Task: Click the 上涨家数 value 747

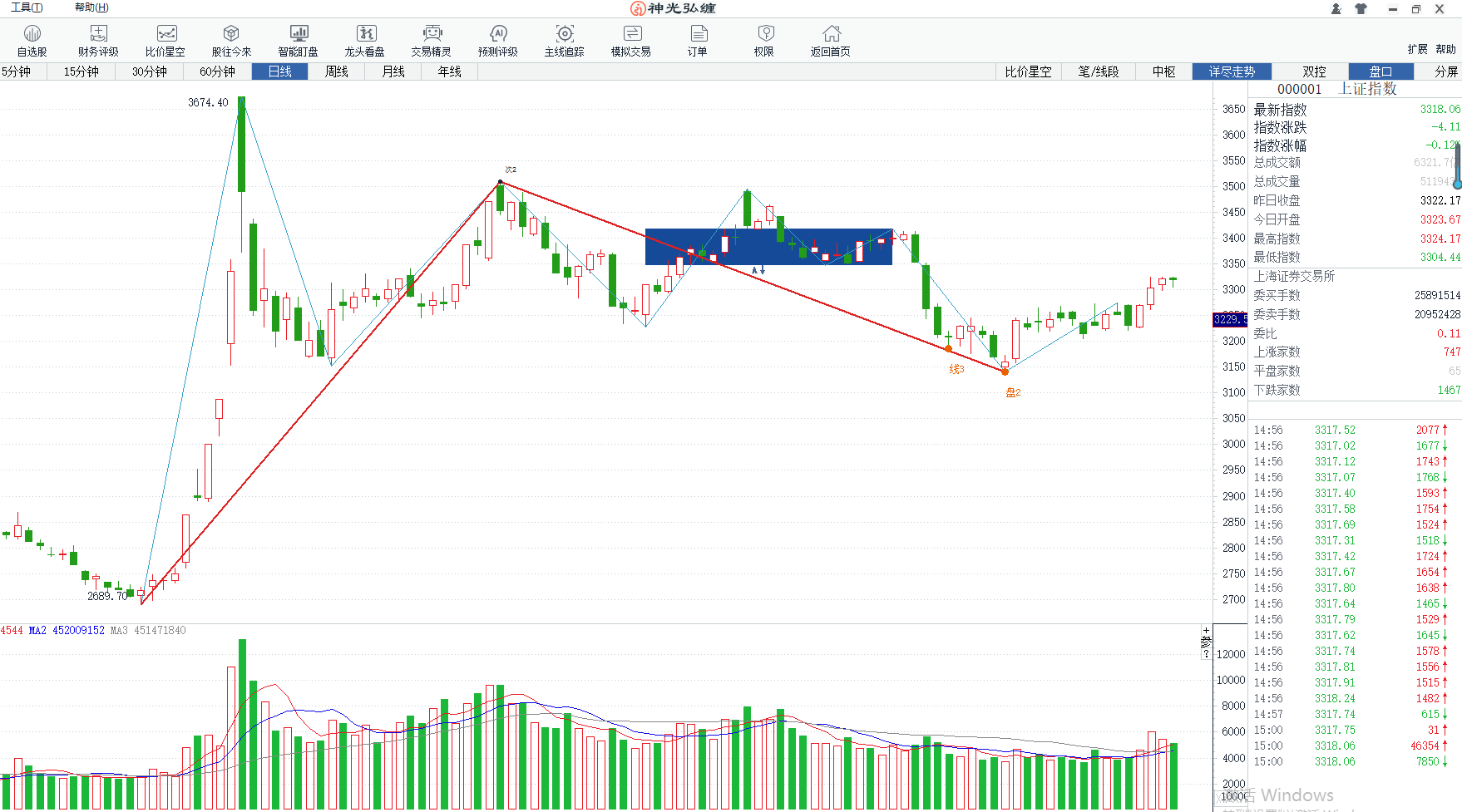Action: click(x=1451, y=352)
